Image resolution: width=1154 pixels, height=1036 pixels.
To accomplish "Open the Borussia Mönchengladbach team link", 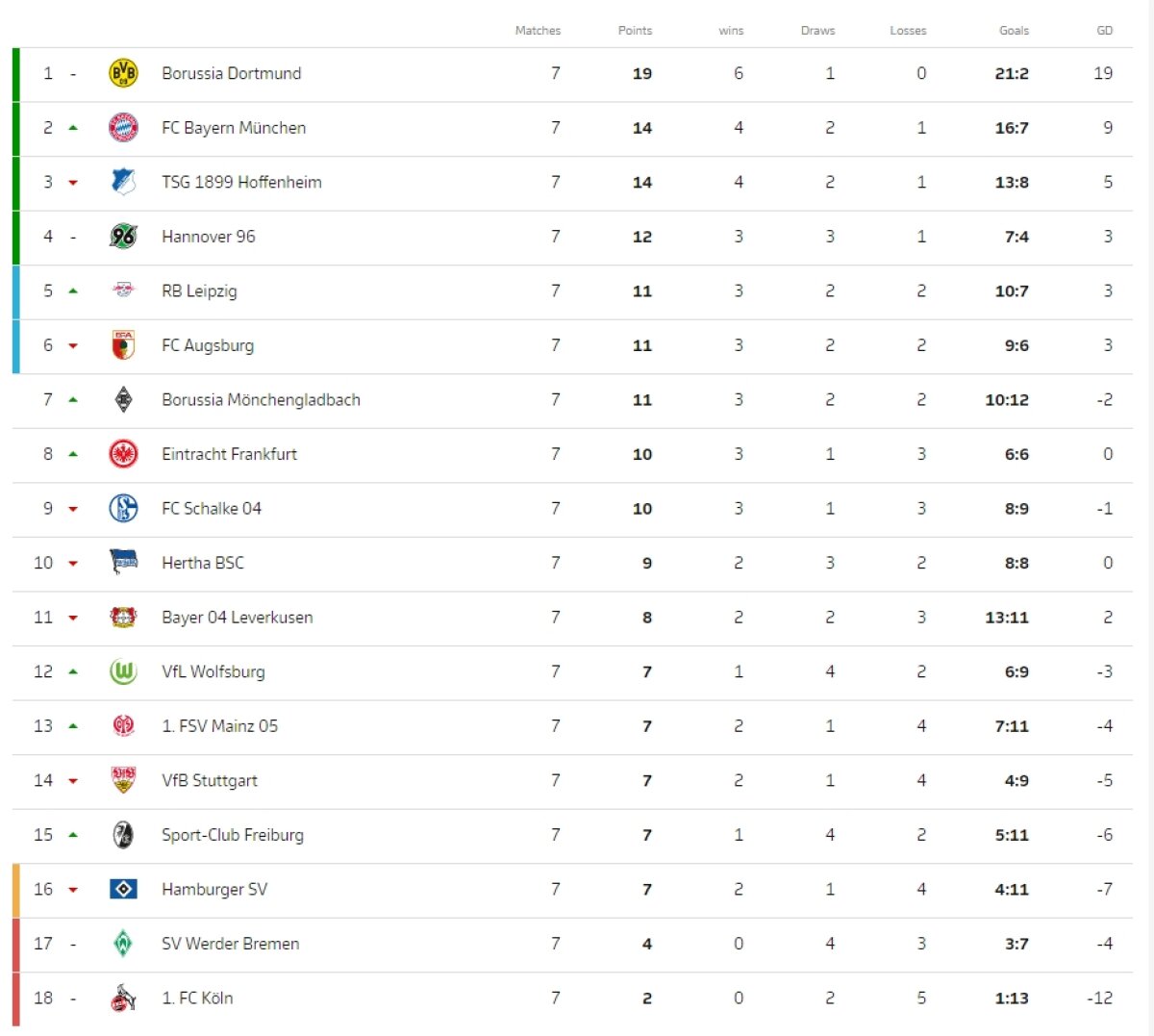I will [261, 399].
